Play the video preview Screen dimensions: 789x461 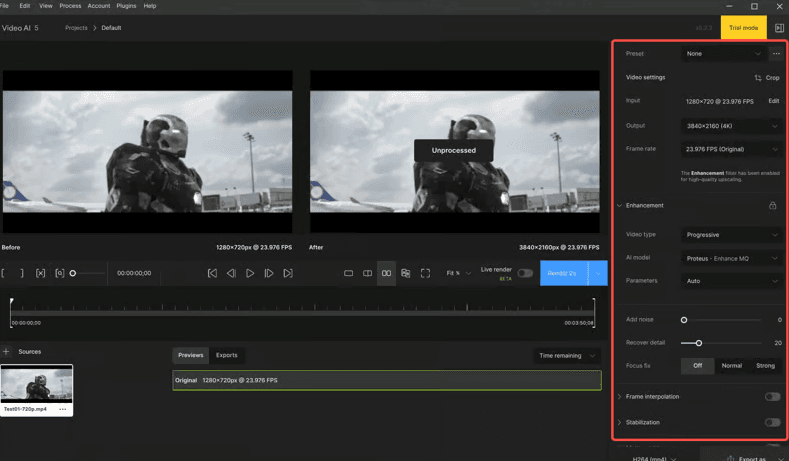250,273
